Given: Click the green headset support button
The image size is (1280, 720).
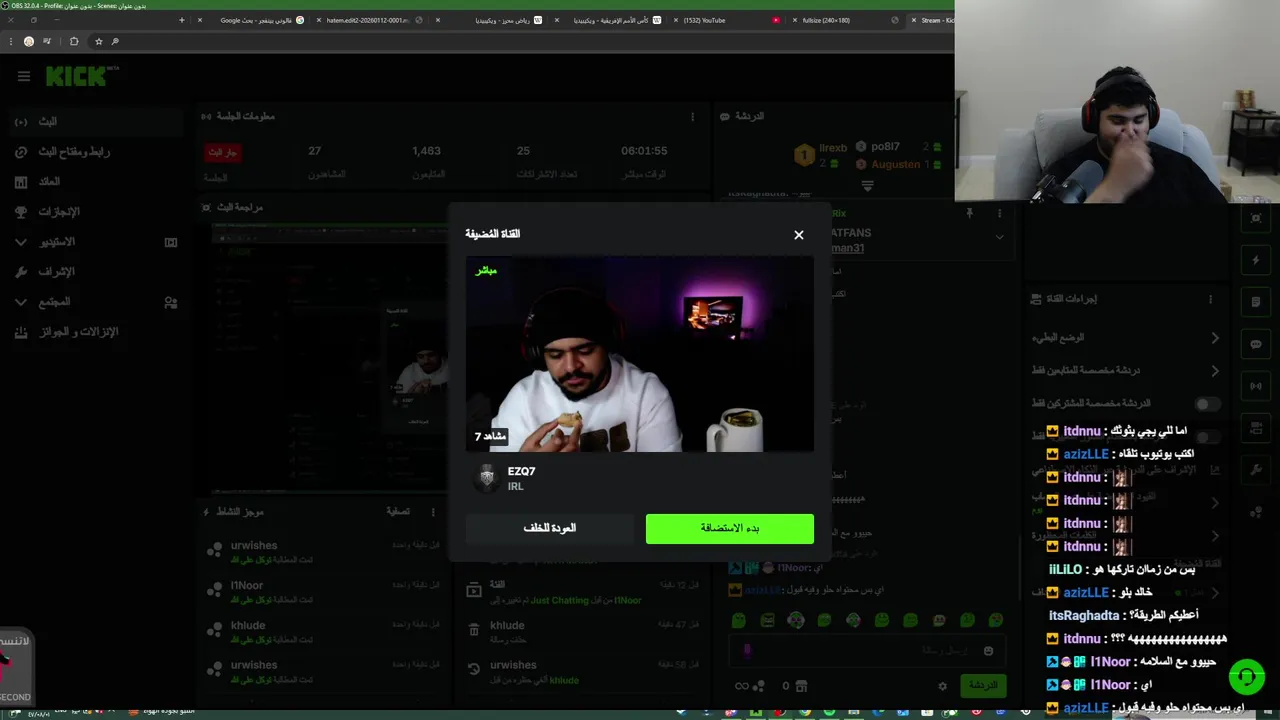Looking at the screenshot, I should pos(1246,677).
